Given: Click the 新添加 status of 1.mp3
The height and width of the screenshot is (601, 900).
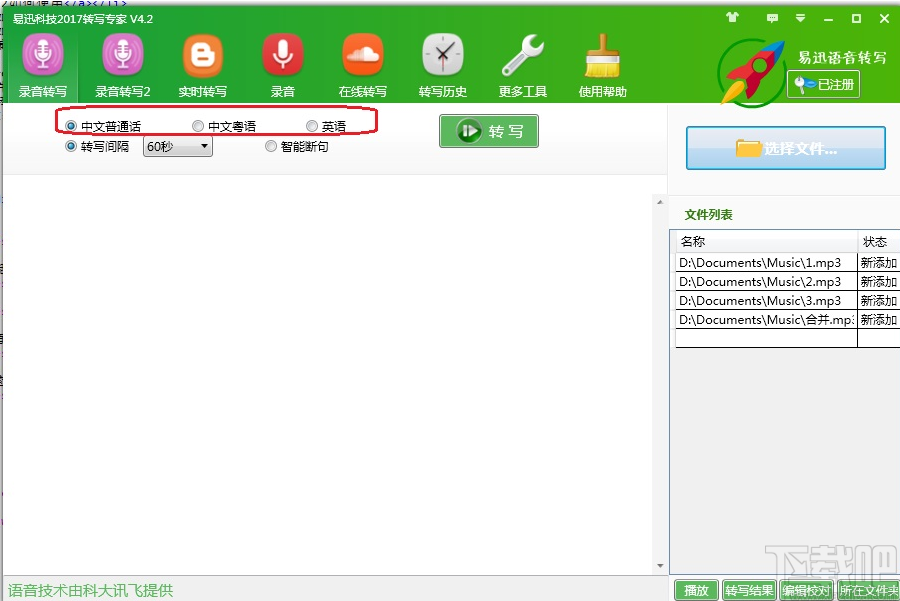Looking at the screenshot, I should click(x=878, y=263).
